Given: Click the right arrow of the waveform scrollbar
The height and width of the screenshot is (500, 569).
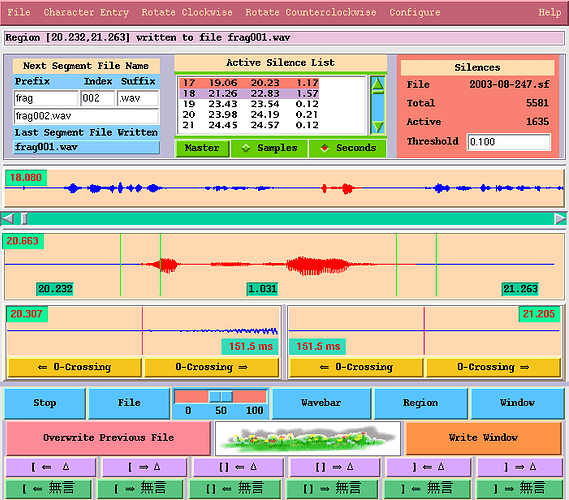Looking at the screenshot, I should tap(560, 219).
